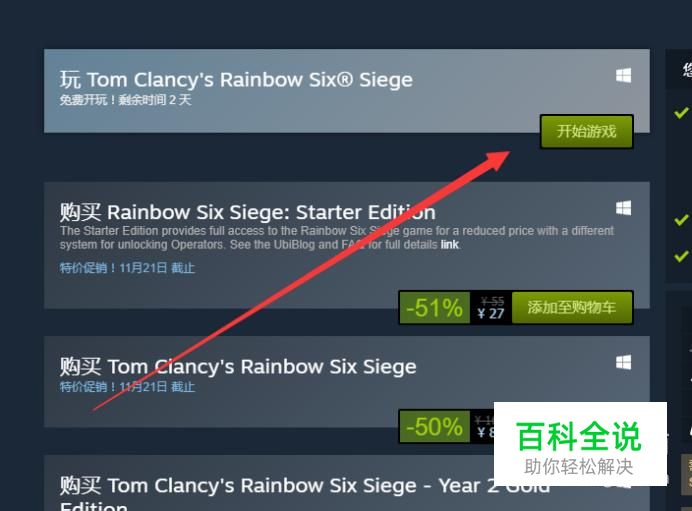The width and height of the screenshot is (692, 511).
Task: Click Windows icon in Starter Edition panel
Action: click(x=623, y=208)
